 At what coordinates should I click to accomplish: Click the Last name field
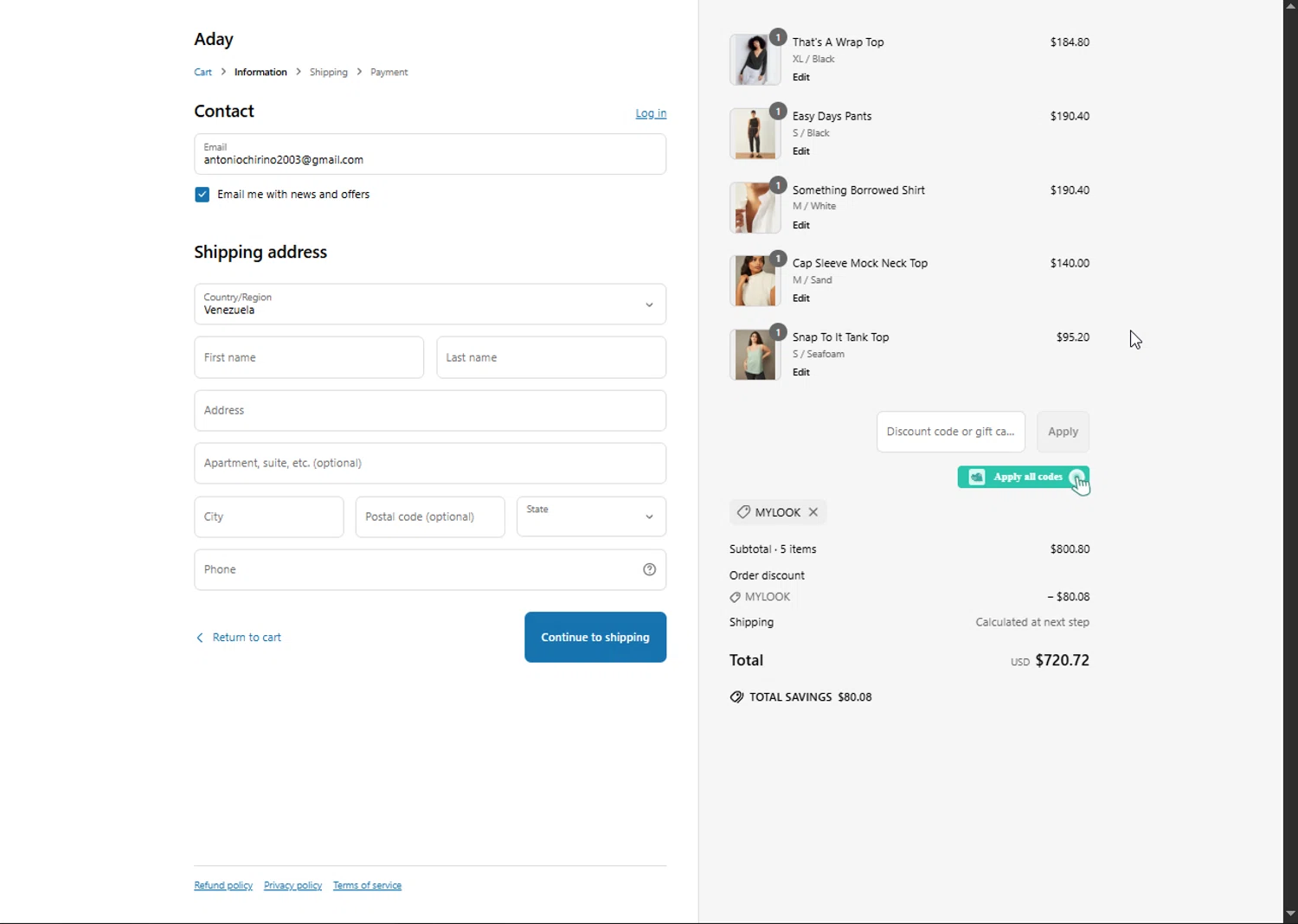click(x=551, y=357)
